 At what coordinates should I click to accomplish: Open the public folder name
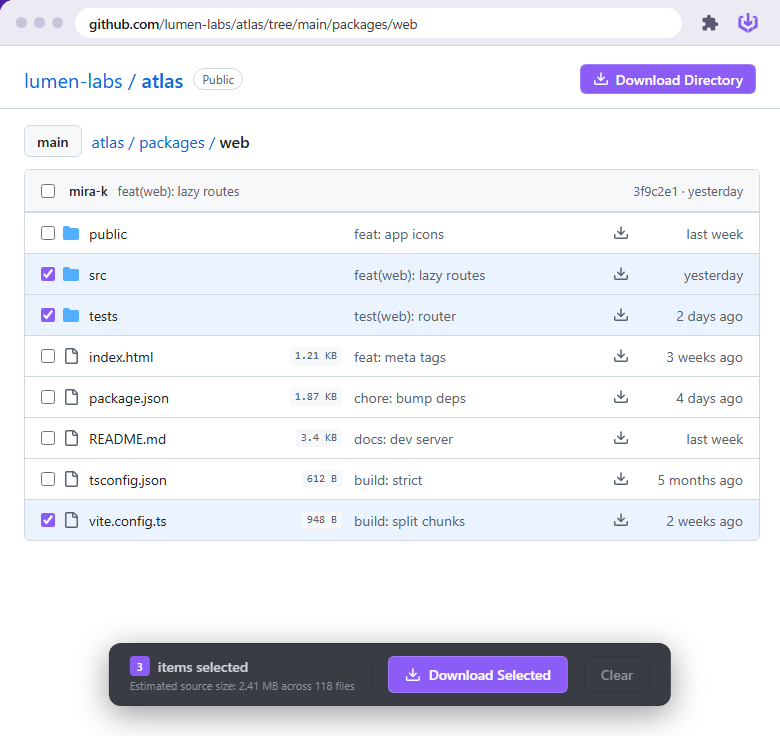tap(108, 234)
